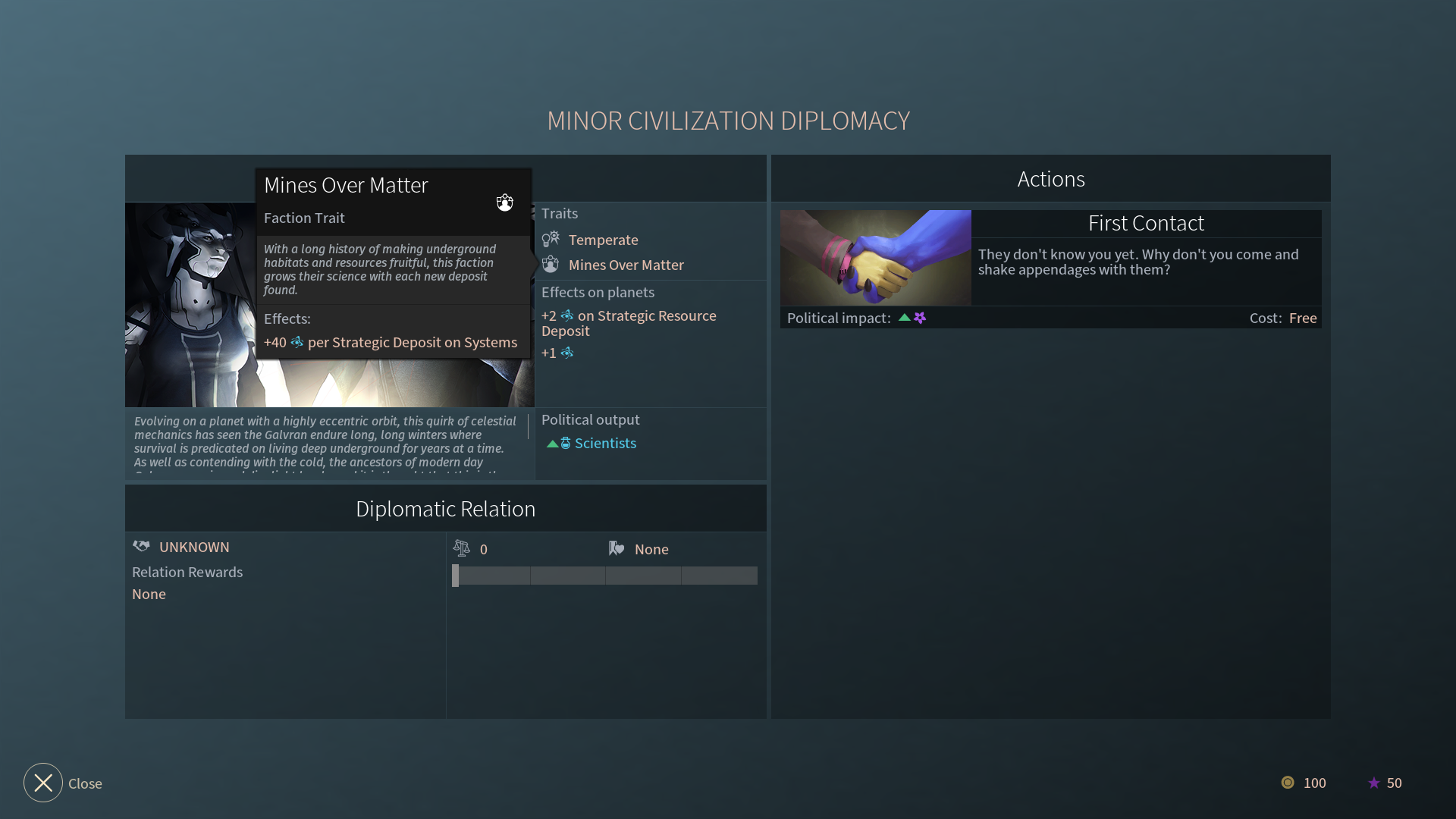
Task: Select the Diplomatic Relation tab
Action: (x=445, y=508)
